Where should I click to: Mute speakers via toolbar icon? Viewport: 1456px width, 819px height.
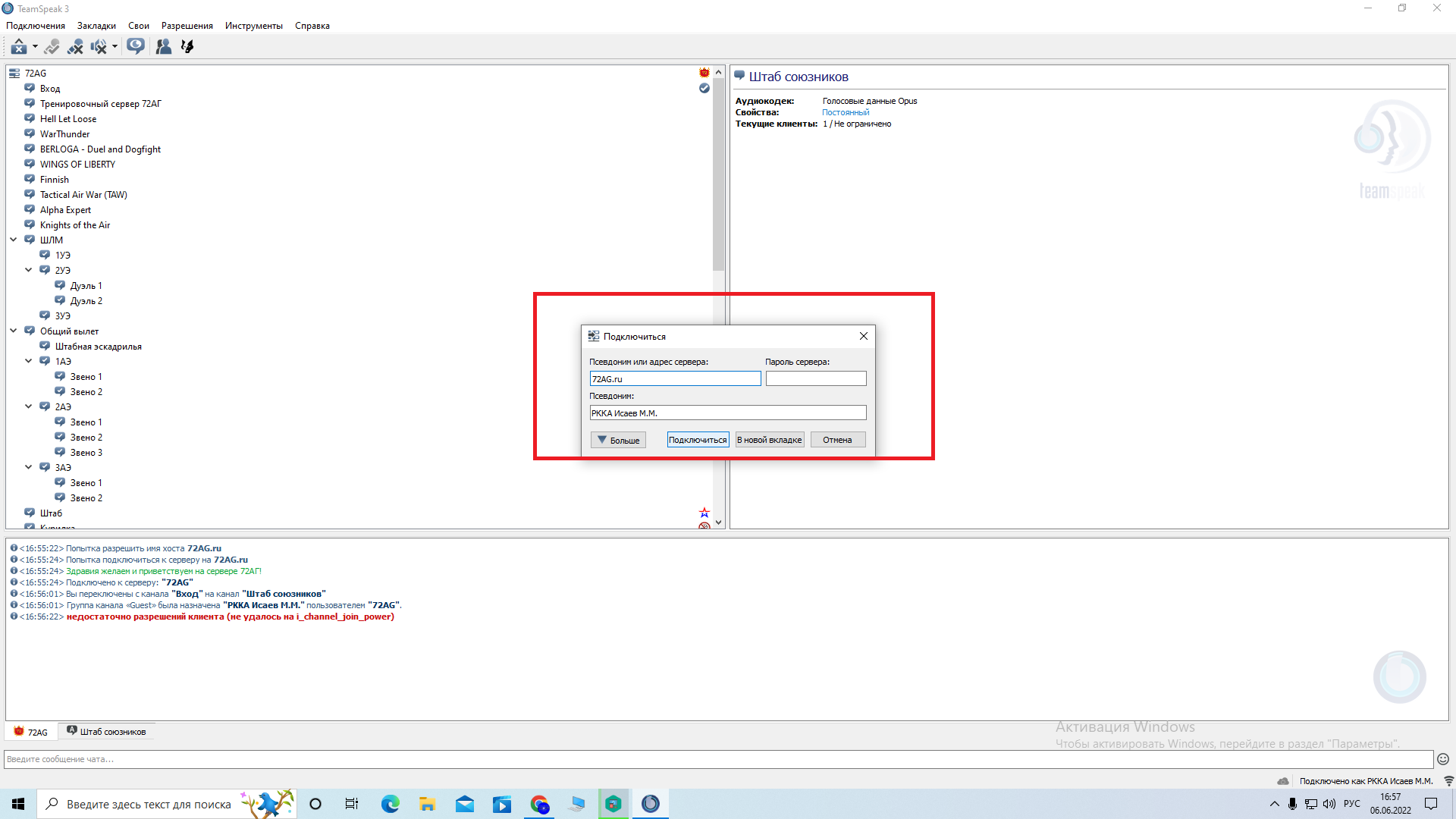pyautogui.click(x=99, y=46)
